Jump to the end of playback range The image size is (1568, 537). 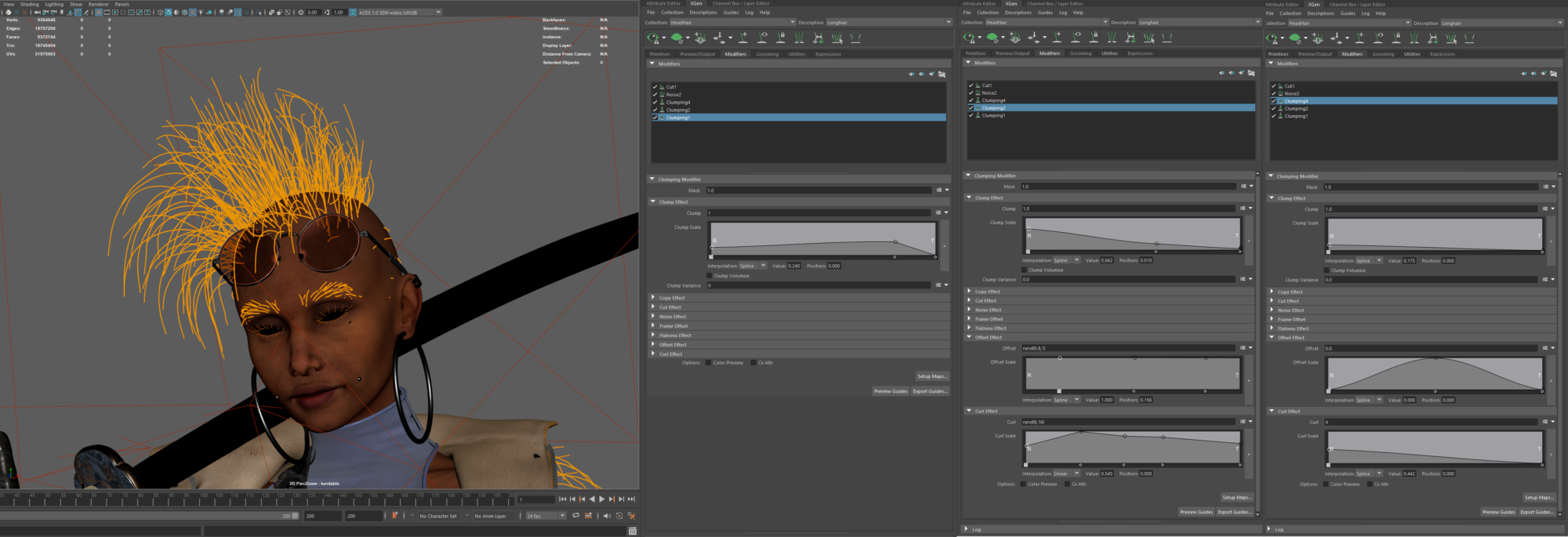[631, 499]
